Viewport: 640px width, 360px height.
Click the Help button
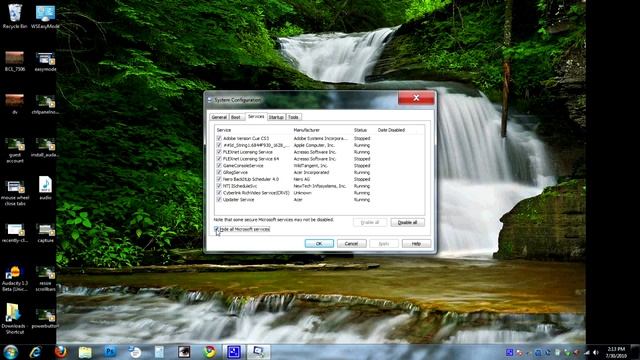coord(416,244)
